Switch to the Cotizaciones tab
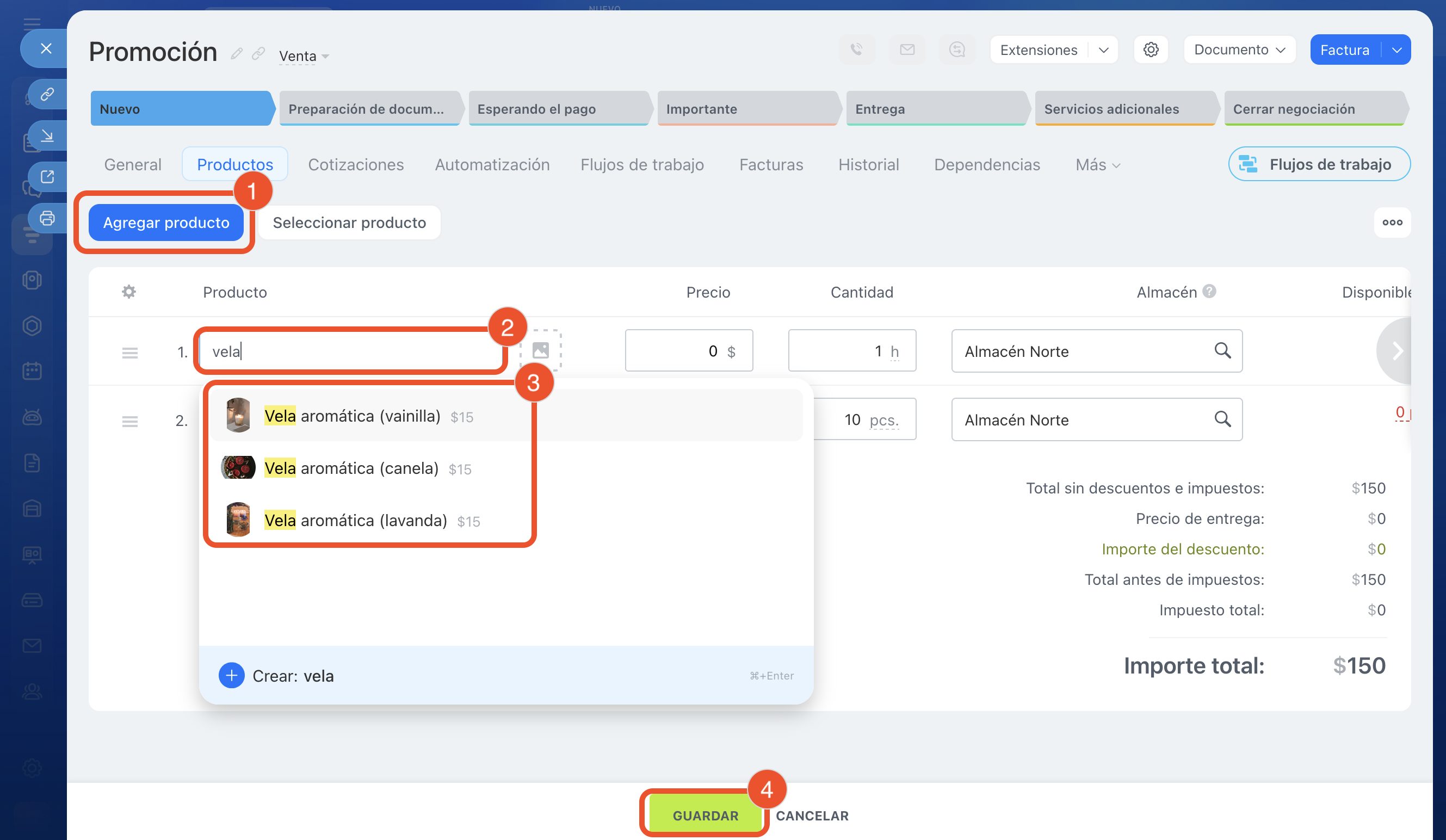This screenshot has width=1446, height=840. pyautogui.click(x=356, y=165)
